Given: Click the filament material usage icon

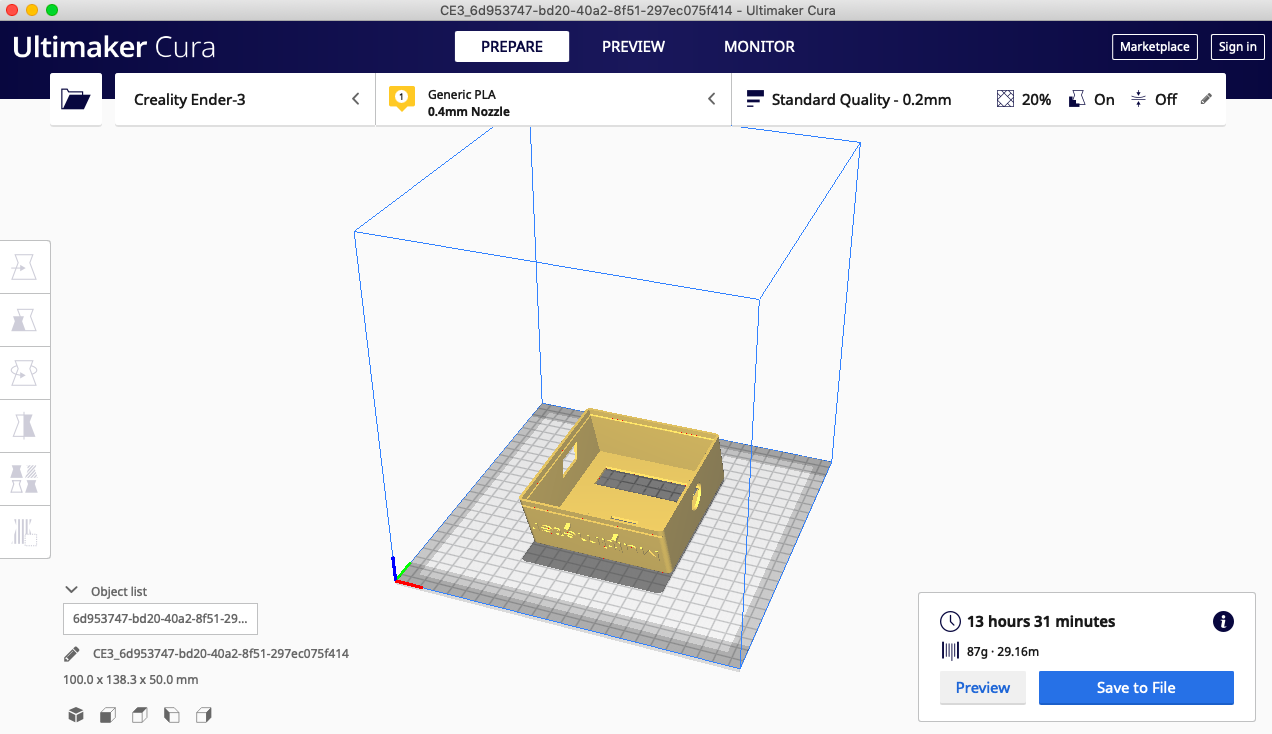Looking at the screenshot, I should 950,651.
